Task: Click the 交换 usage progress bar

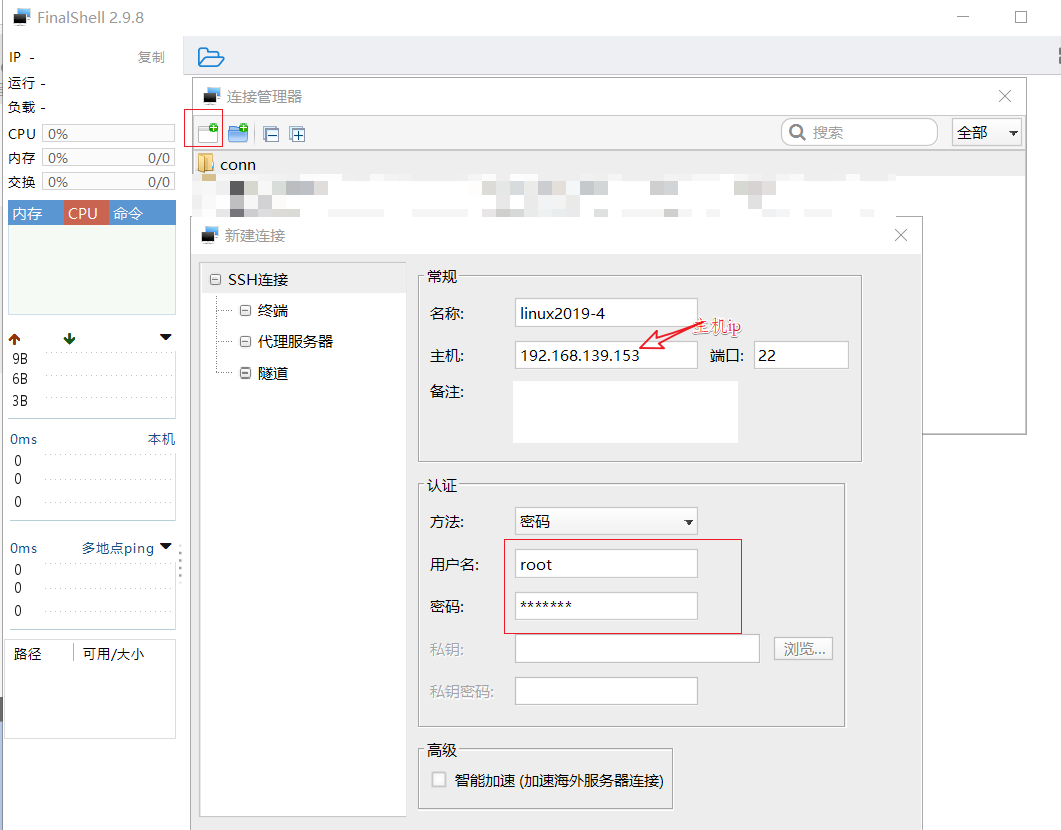Action: click(108, 181)
